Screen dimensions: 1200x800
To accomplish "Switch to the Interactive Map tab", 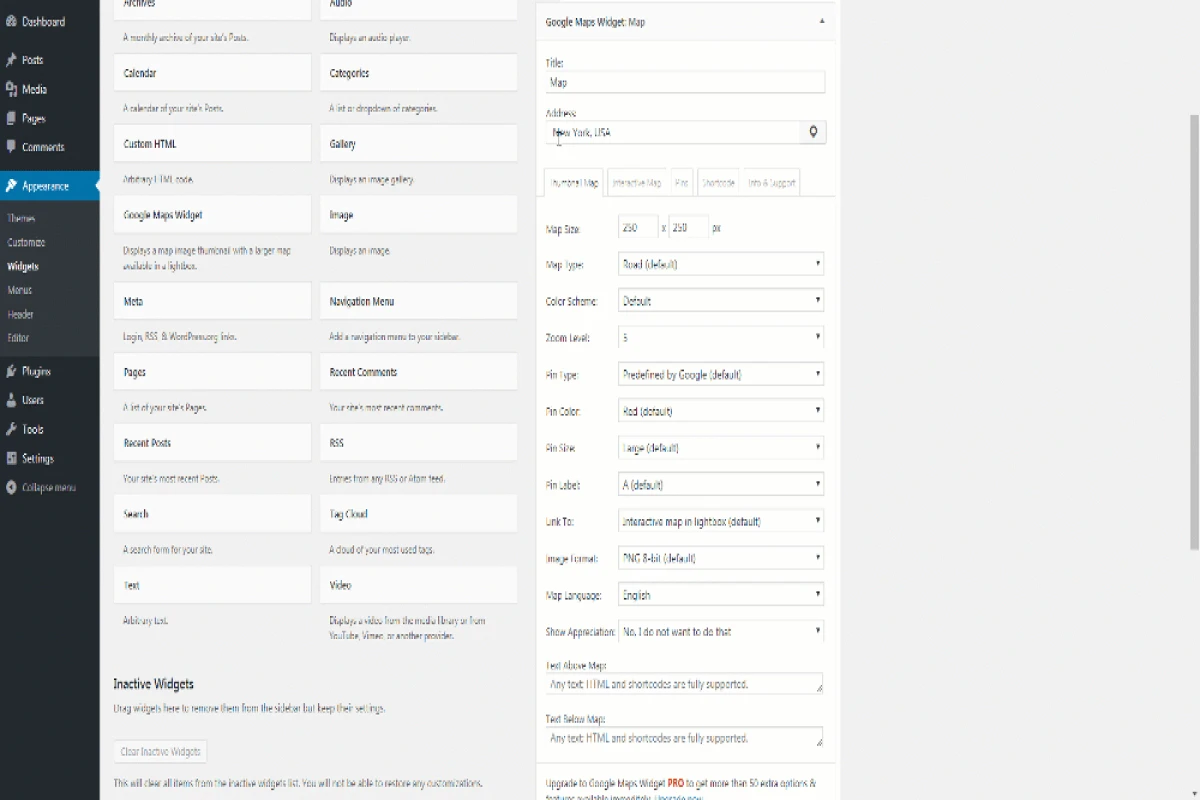I will pos(638,182).
